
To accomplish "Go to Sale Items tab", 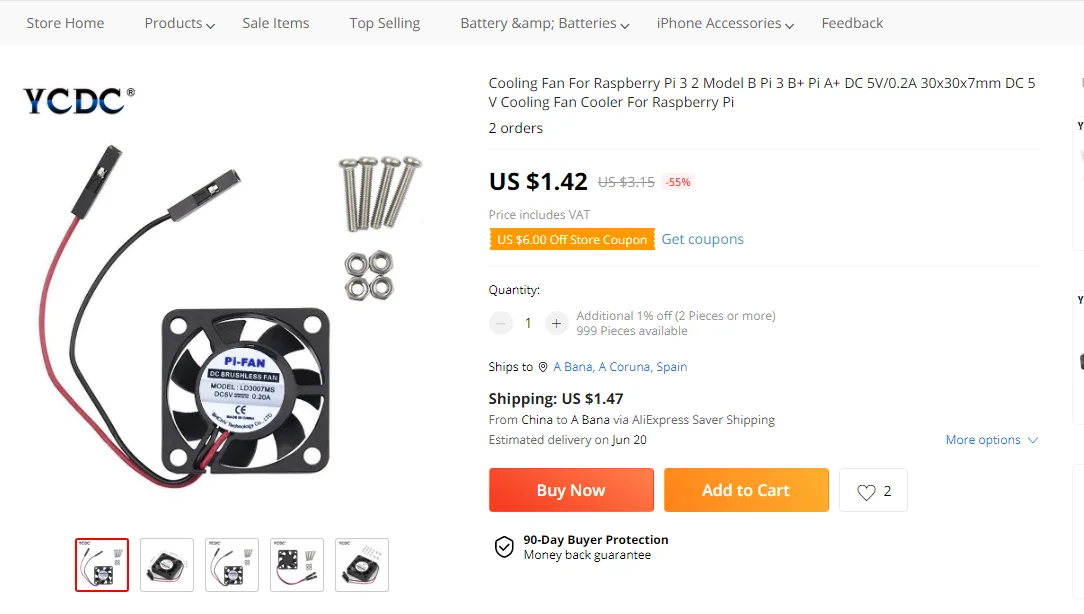I will pyautogui.click(x=276, y=23).
